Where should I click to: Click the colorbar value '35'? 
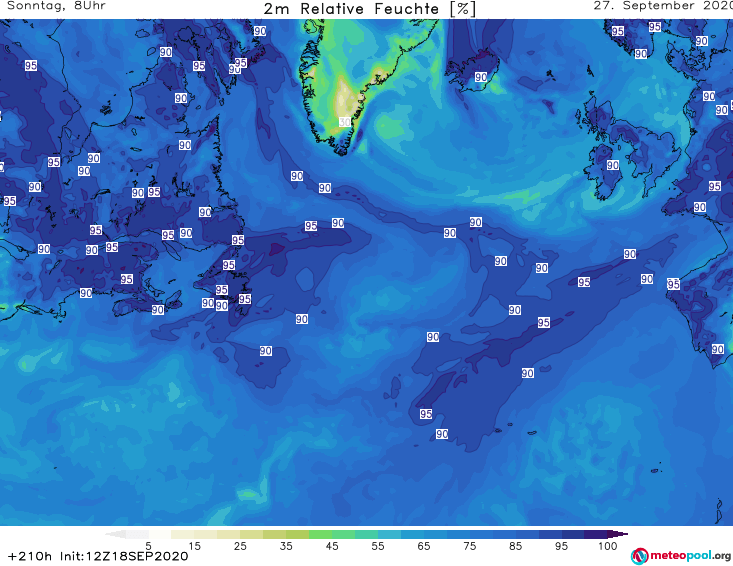[x=286, y=546]
